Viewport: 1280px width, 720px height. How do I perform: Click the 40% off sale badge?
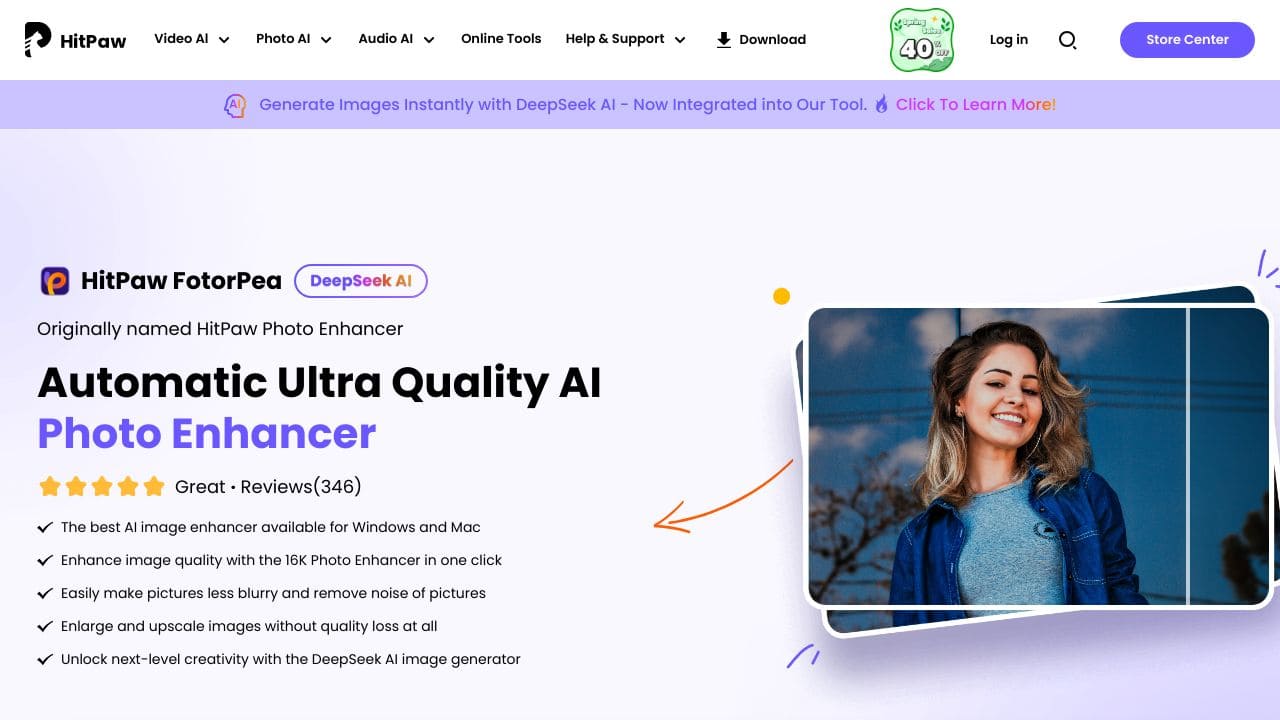click(x=922, y=40)
